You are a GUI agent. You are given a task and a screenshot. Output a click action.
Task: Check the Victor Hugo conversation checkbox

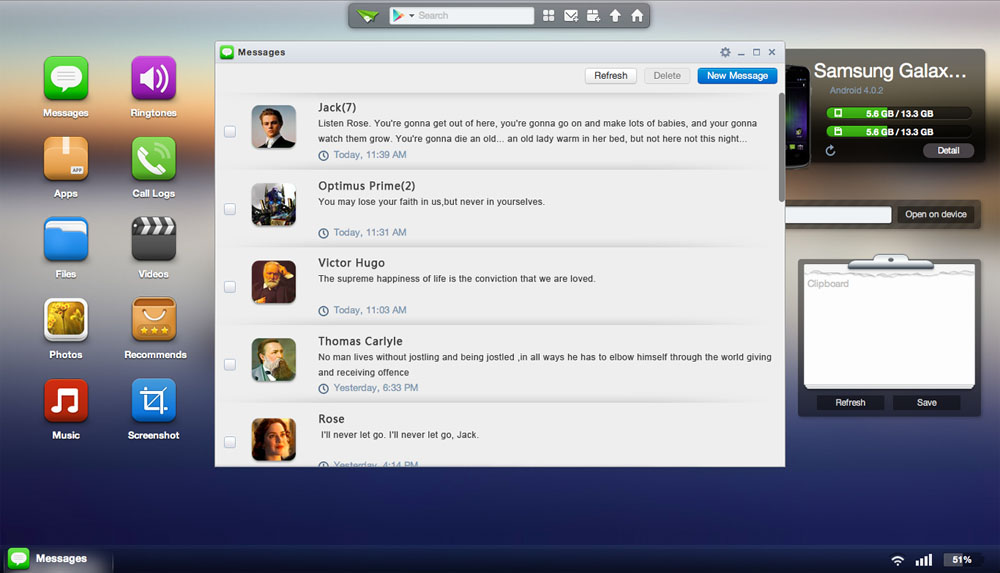coord(230,287)
